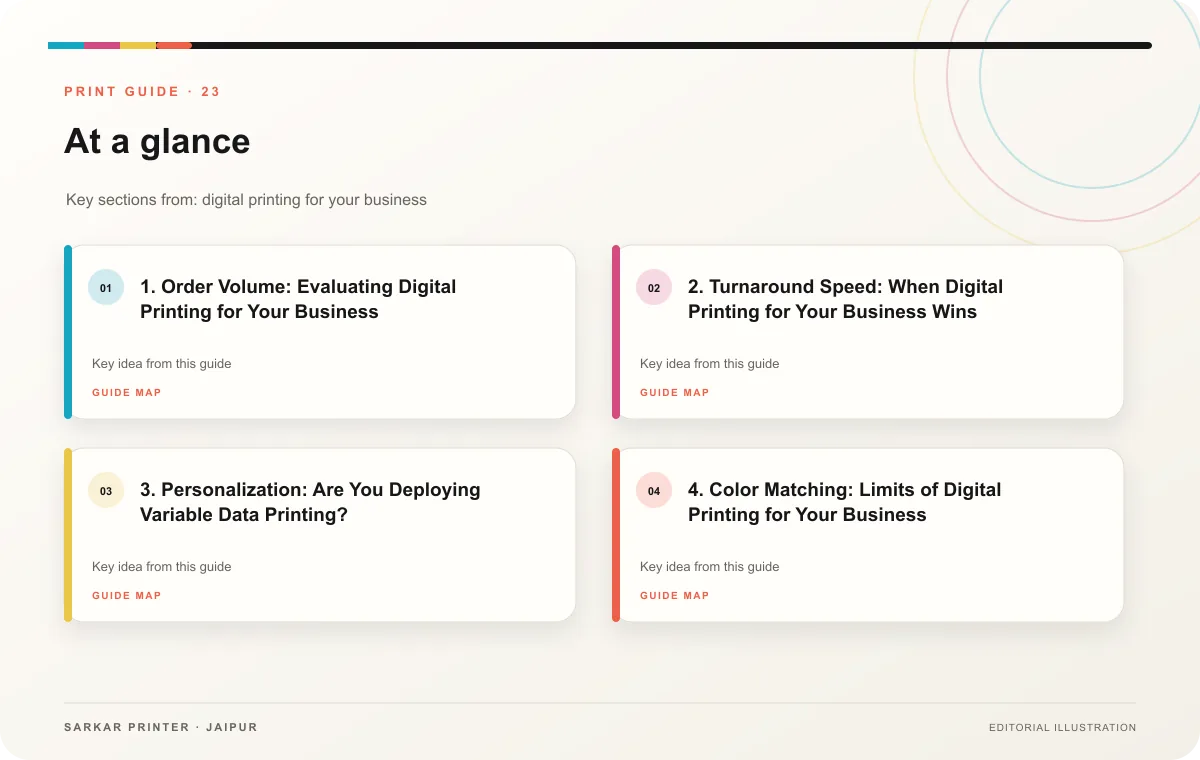The width and height of the screenshot is (1200, 760).
Task: Click the 01 number badge
Action: point(106,288)
